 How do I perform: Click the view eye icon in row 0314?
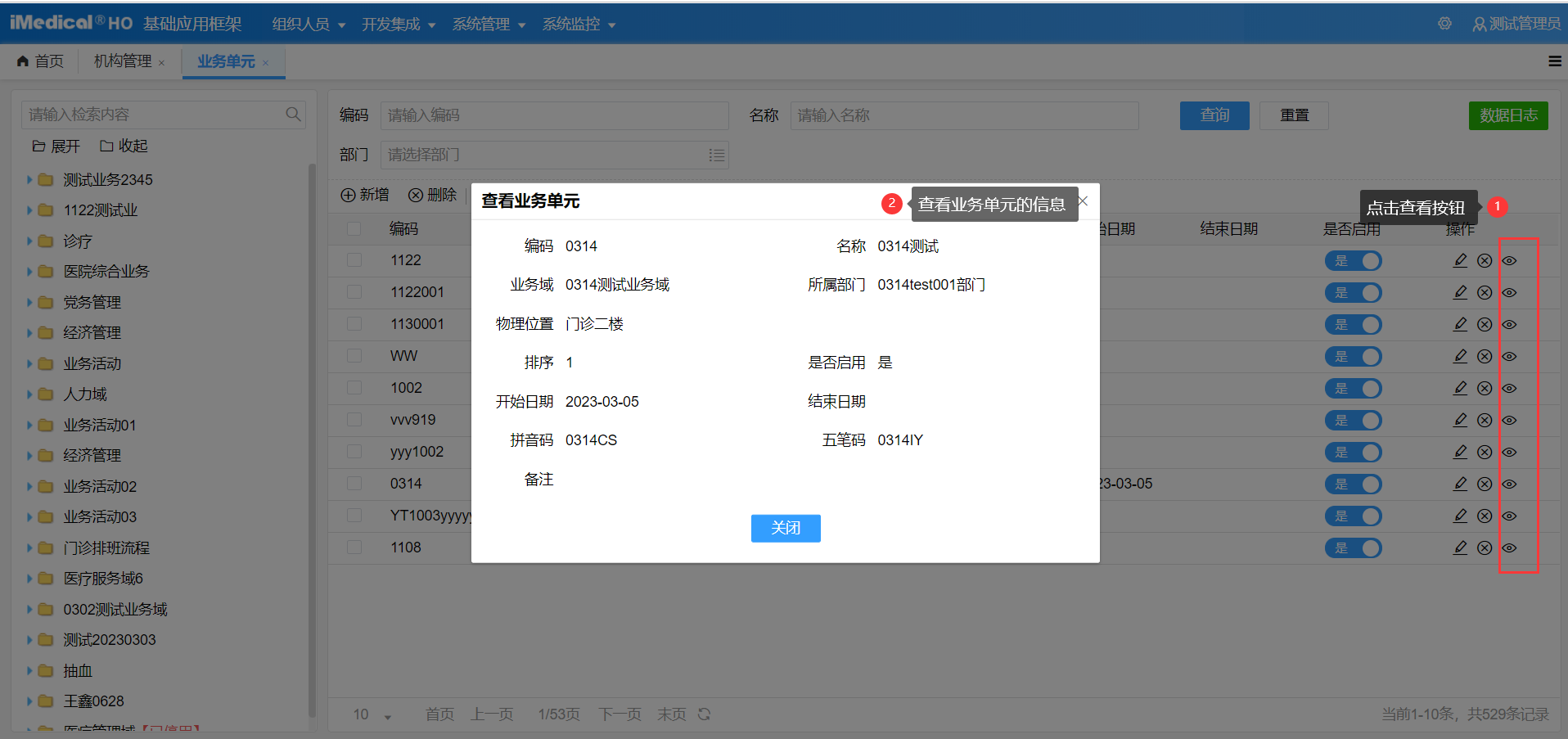pyautogui.click(x=1509, y=484)
